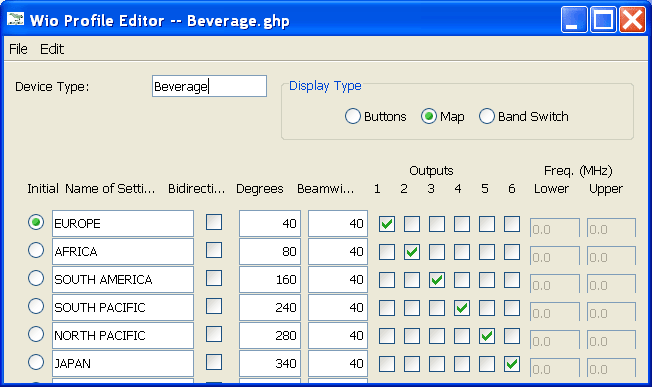
Task: Set JAPAN as the initial setting
Action: click(x=36, y=362)
